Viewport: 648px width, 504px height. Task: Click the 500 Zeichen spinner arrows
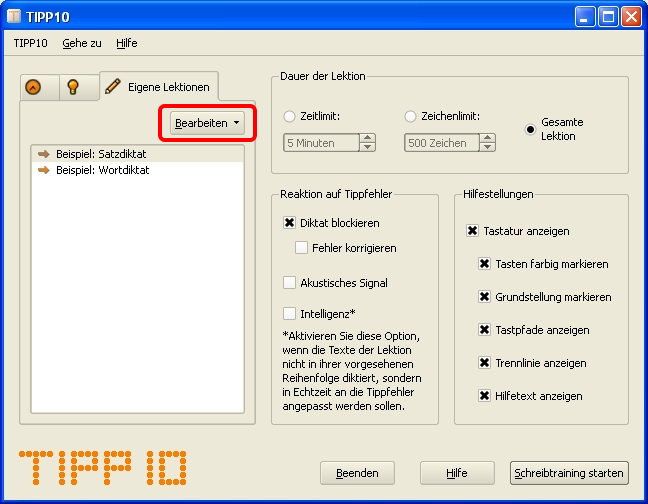point(487,143)
